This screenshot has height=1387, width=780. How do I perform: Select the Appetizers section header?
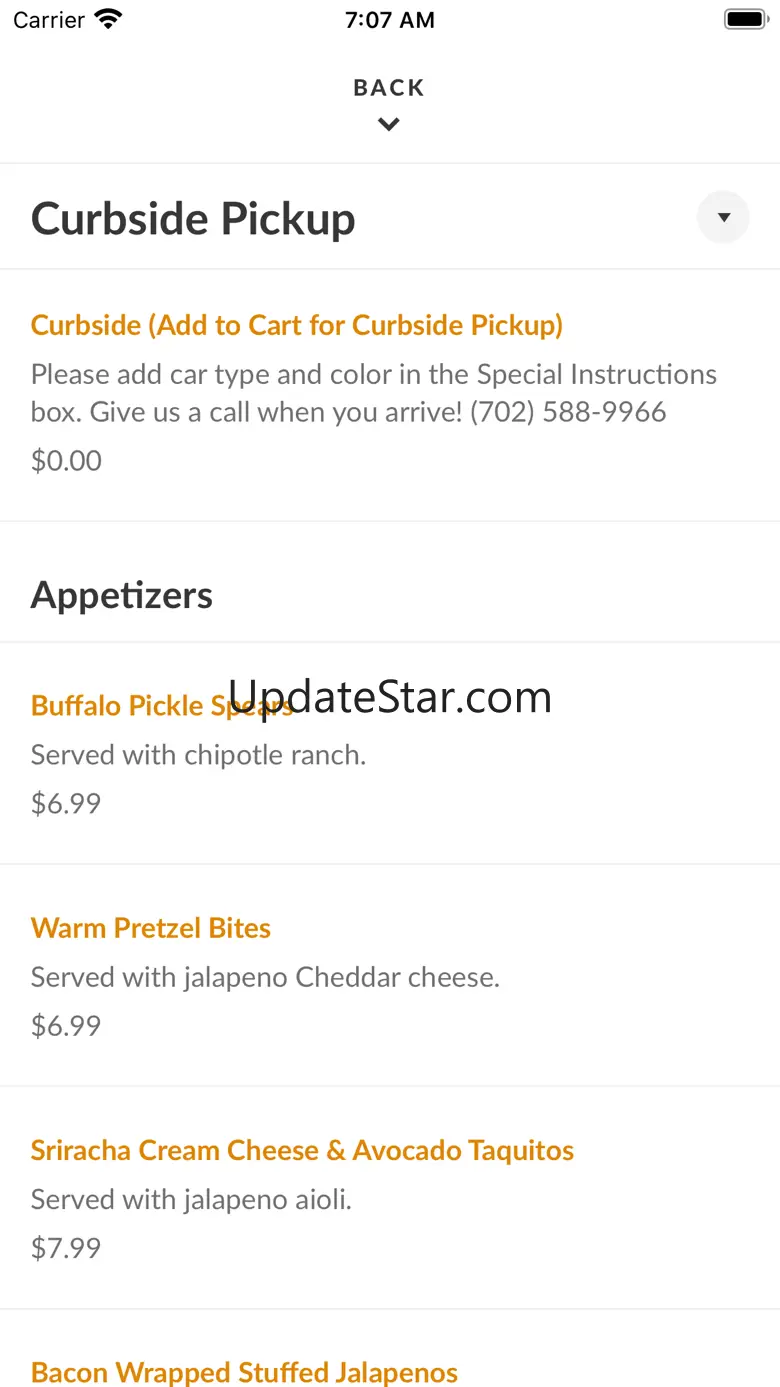tap(122, 595)
